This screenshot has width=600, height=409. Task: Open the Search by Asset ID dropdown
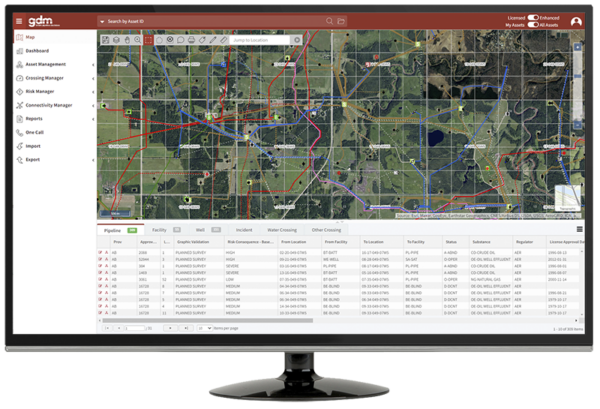104,20
